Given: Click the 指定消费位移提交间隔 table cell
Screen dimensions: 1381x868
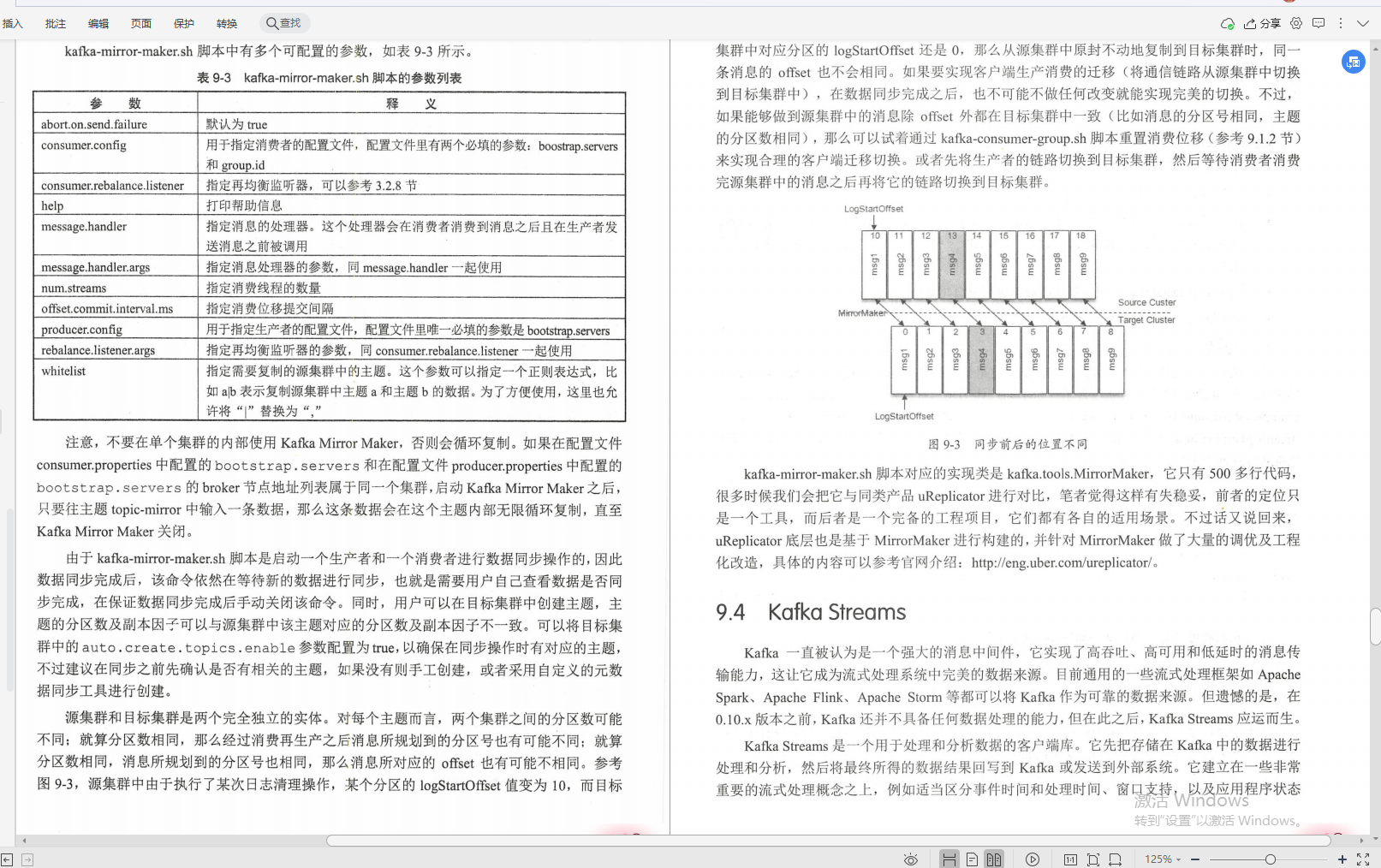Looking at the screenshot, I should (x=412, y=309).
